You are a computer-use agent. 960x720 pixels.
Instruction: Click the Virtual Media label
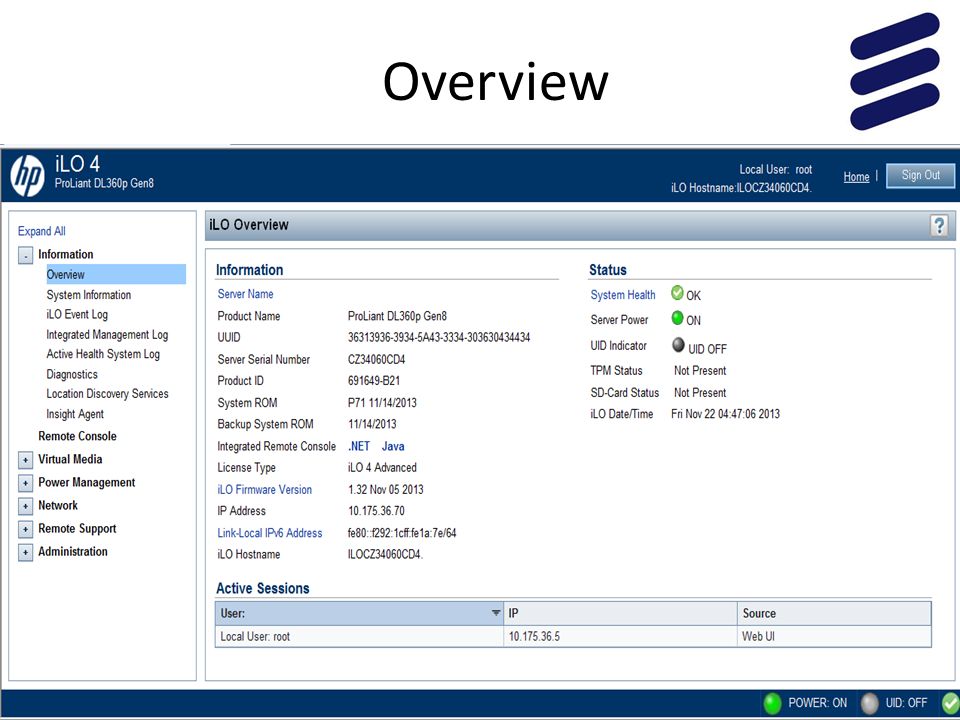[x=70, y=459]
